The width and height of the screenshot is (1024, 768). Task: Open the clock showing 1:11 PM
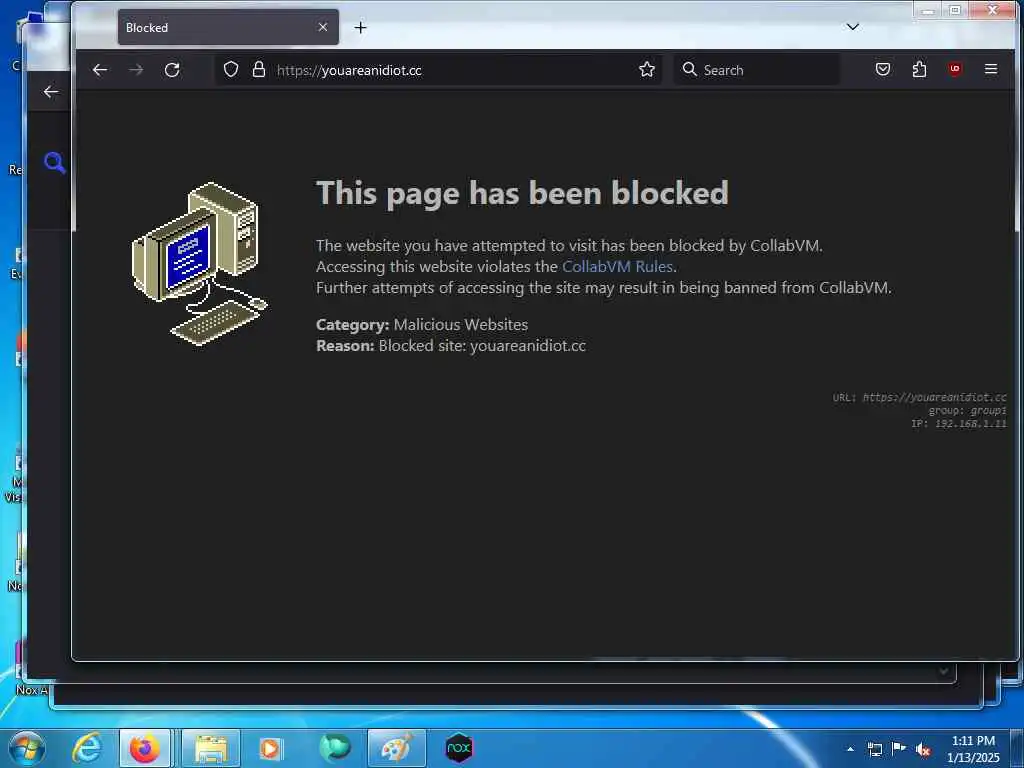point(973,749)
